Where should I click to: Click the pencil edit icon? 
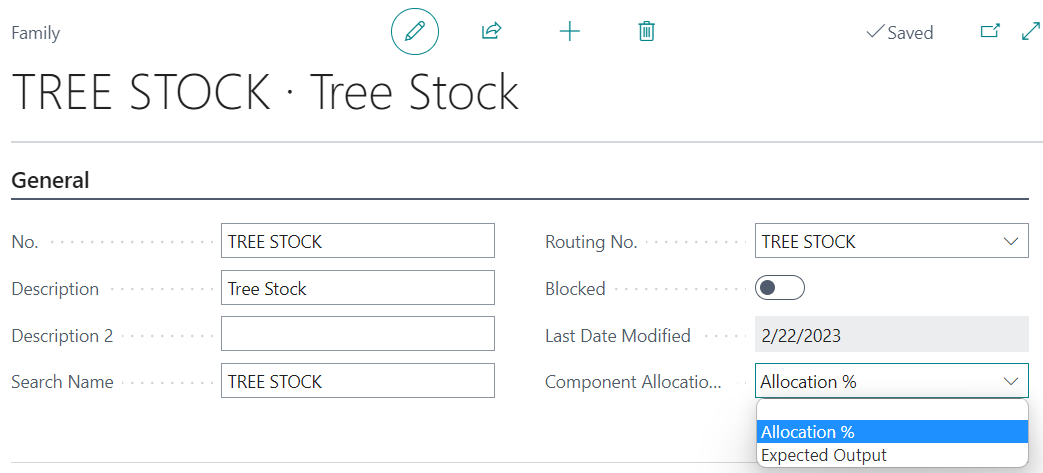point(415,31)
